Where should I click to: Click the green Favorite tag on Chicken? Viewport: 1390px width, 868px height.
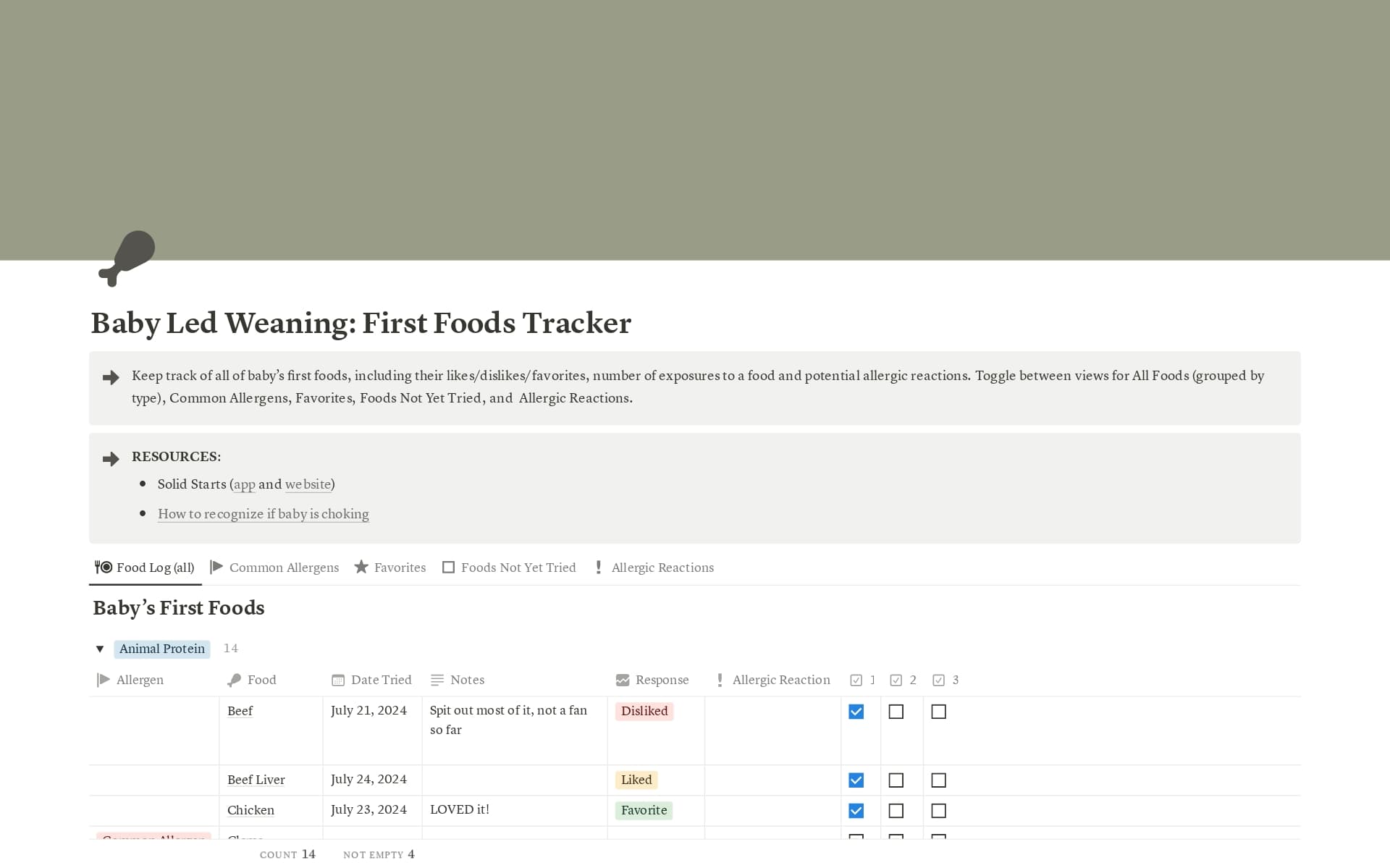pos(644,811)
